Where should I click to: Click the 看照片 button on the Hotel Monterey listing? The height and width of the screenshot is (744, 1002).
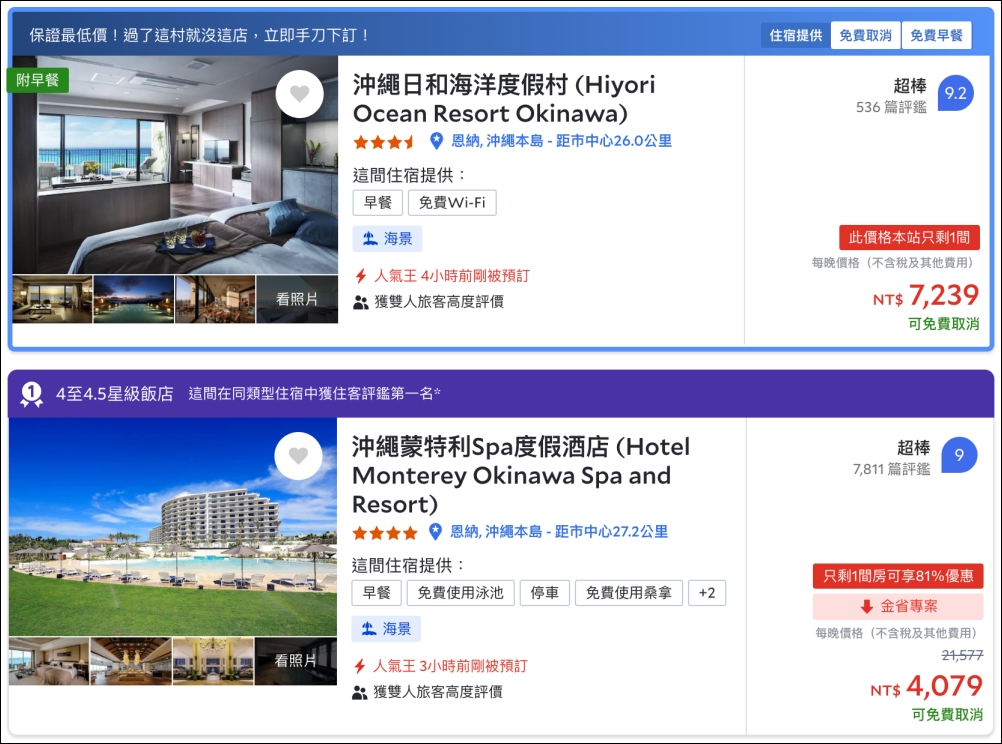(296, 661)
